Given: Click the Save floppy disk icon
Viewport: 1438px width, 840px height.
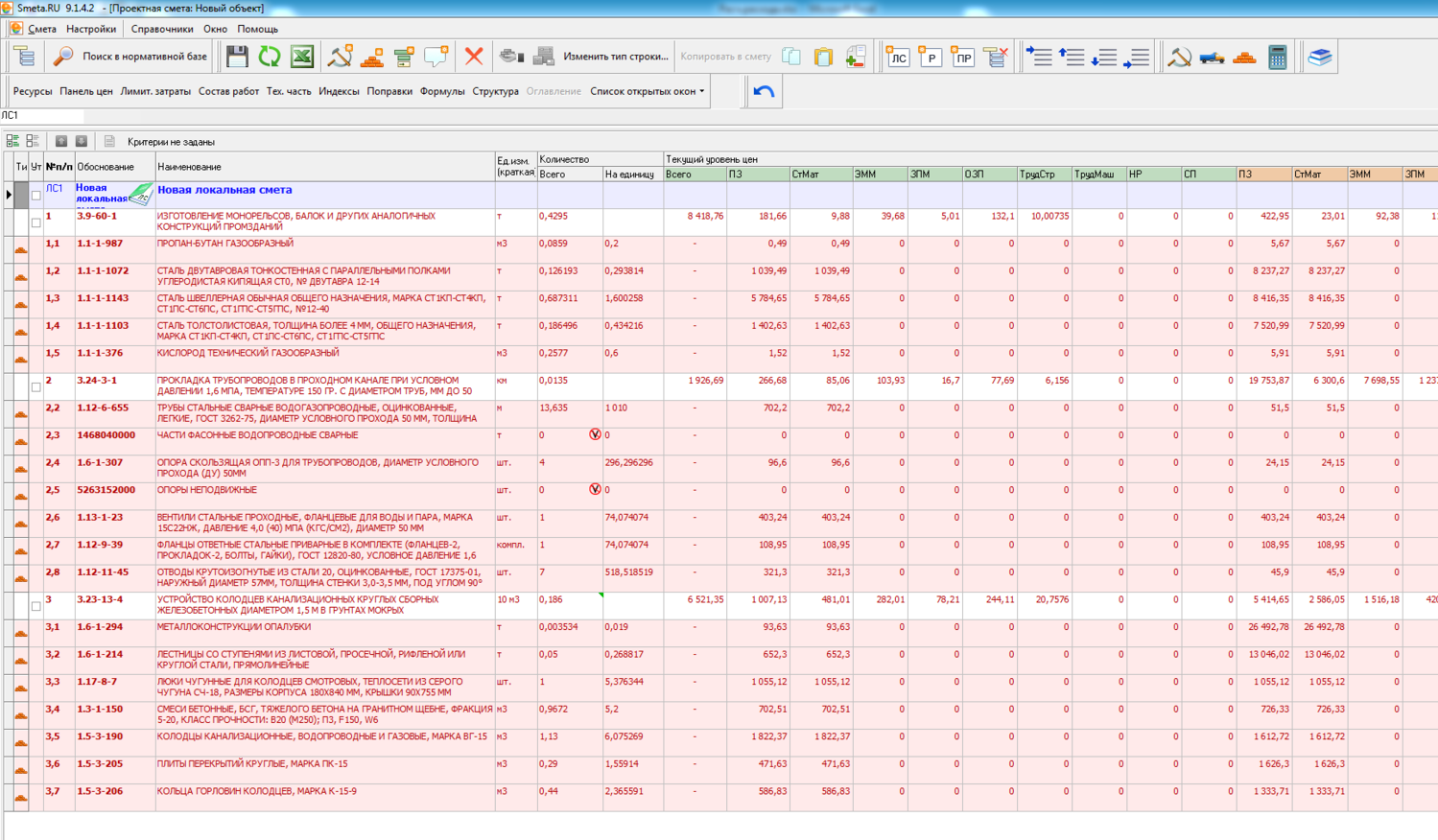Looking at the screenshot, I should [237, 57].
